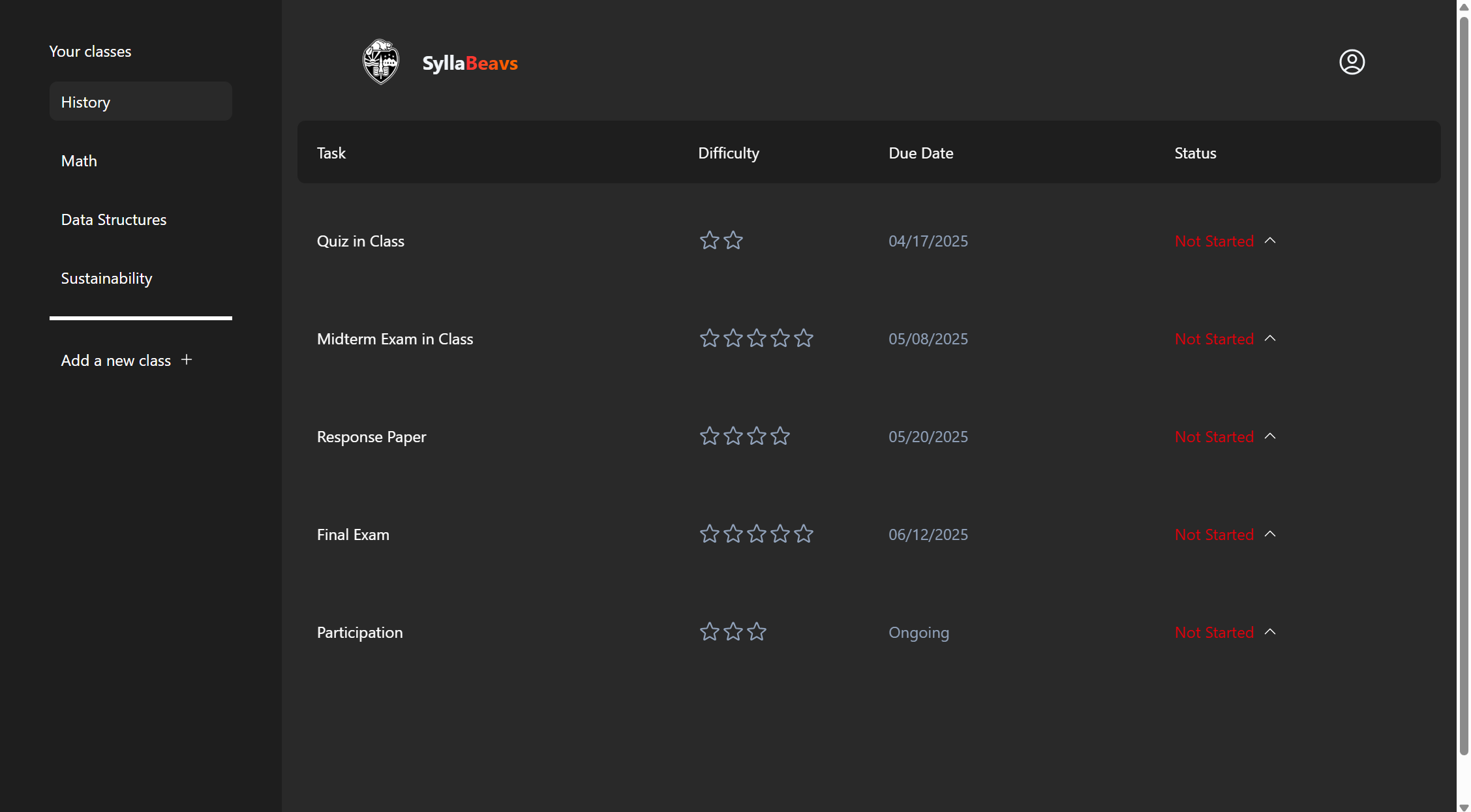Open status dropdown chevron for Final Exam

(1270, 534)
